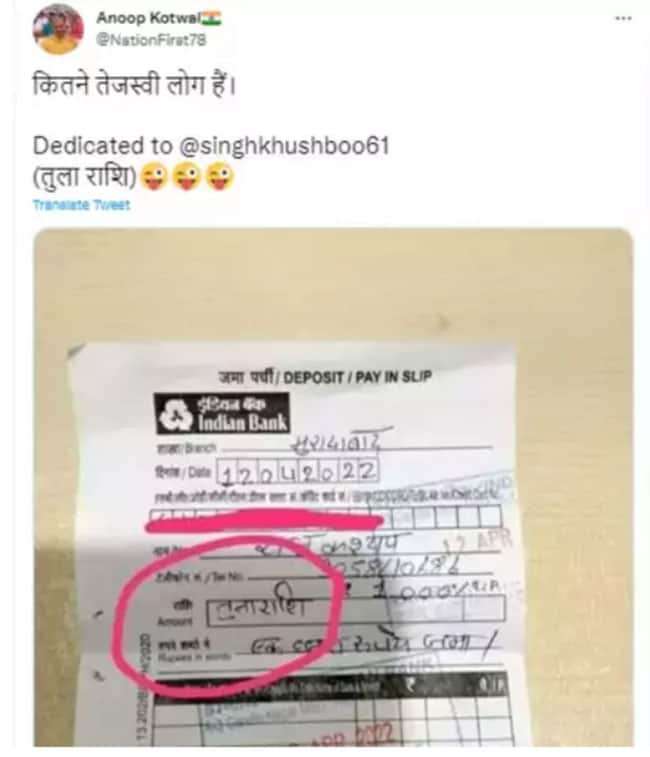Click the handwritten date boxes 12042022
Screen dimensions: 650x757
tap(297, 472)
